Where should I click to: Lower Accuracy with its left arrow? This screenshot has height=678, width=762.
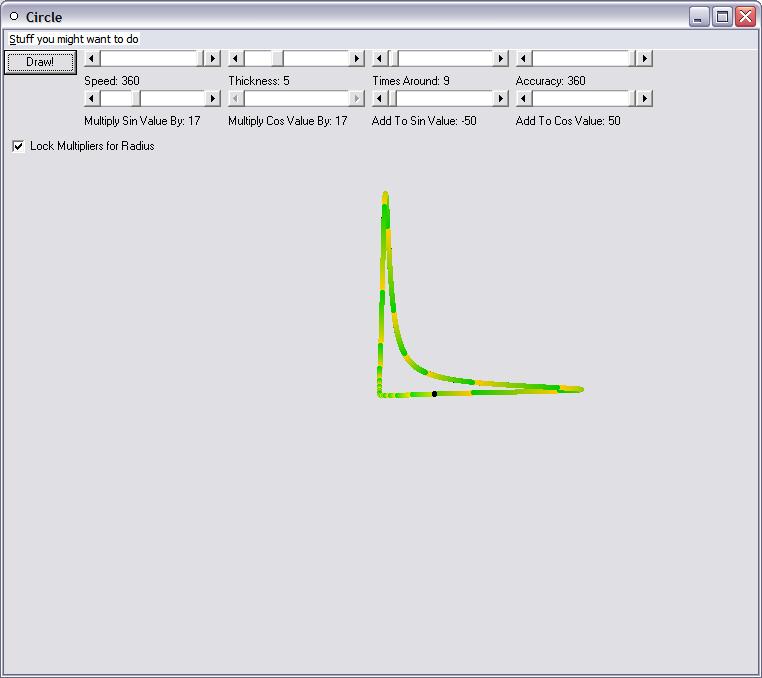(x=524, y=59)
